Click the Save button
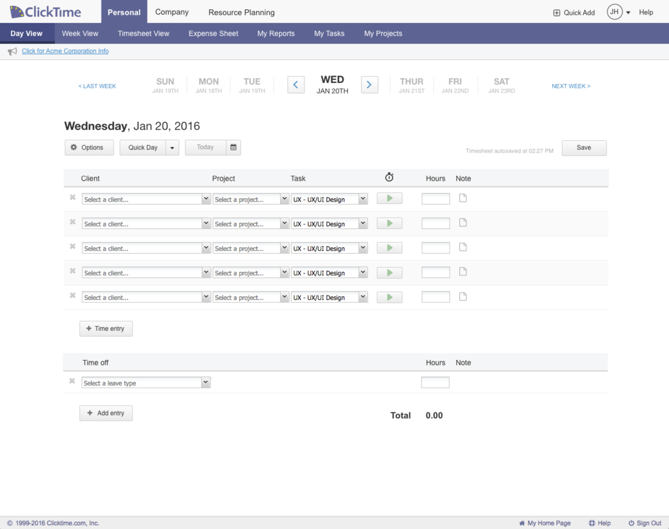Viewport: 669px width, 529px height. (x=584, y=148)
